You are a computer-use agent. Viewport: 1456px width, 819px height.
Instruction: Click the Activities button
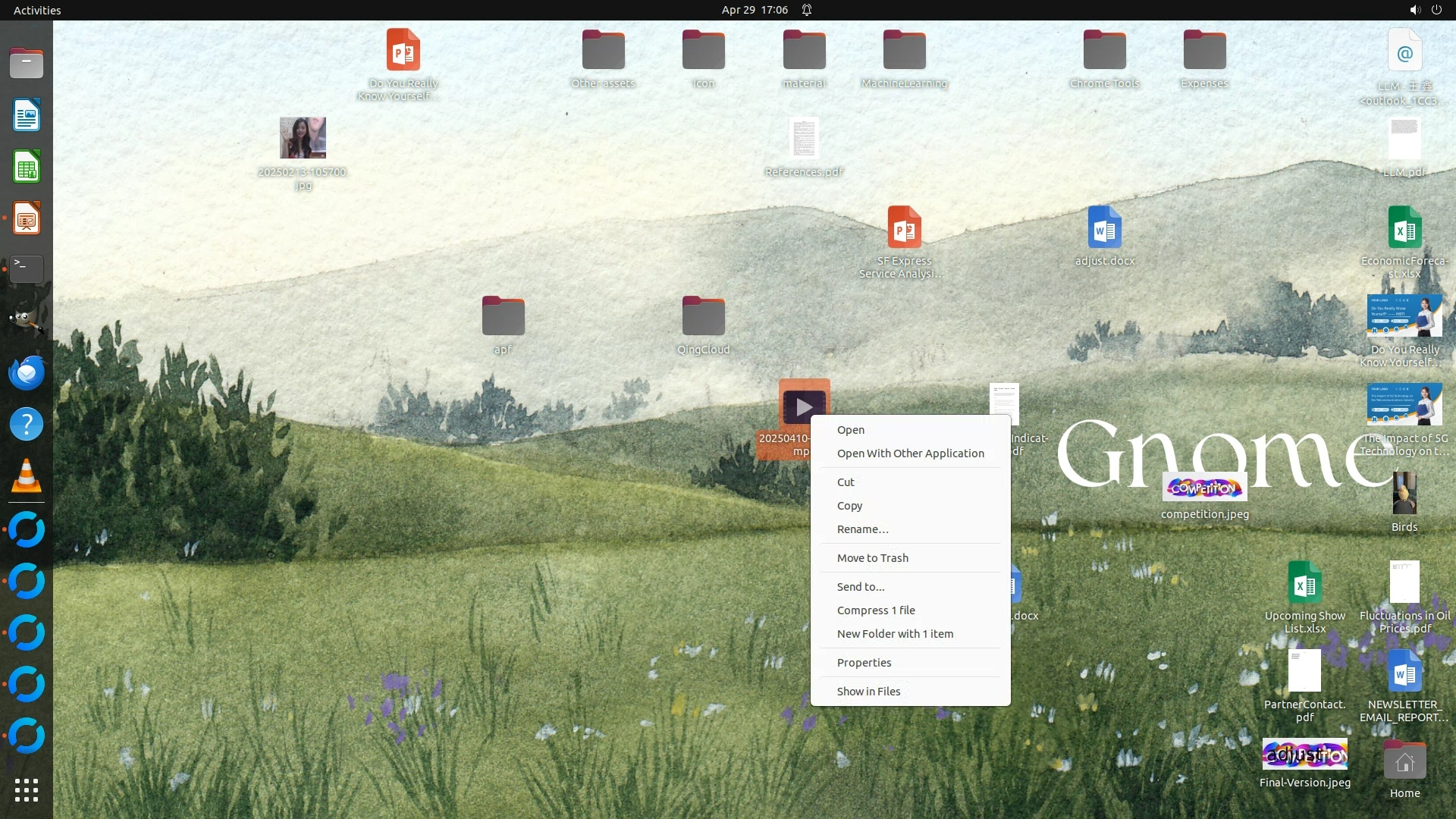pyautogui.click(x=37, y=10)
